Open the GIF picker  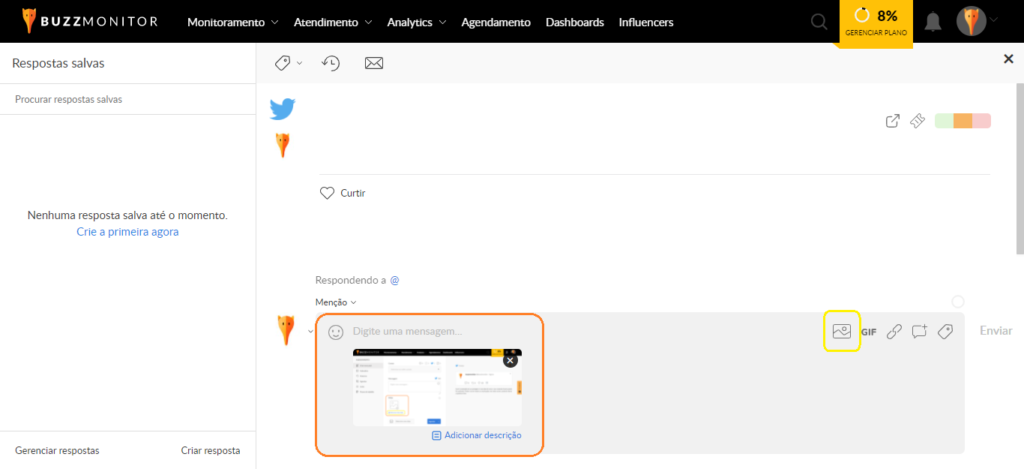click(868, 332)
